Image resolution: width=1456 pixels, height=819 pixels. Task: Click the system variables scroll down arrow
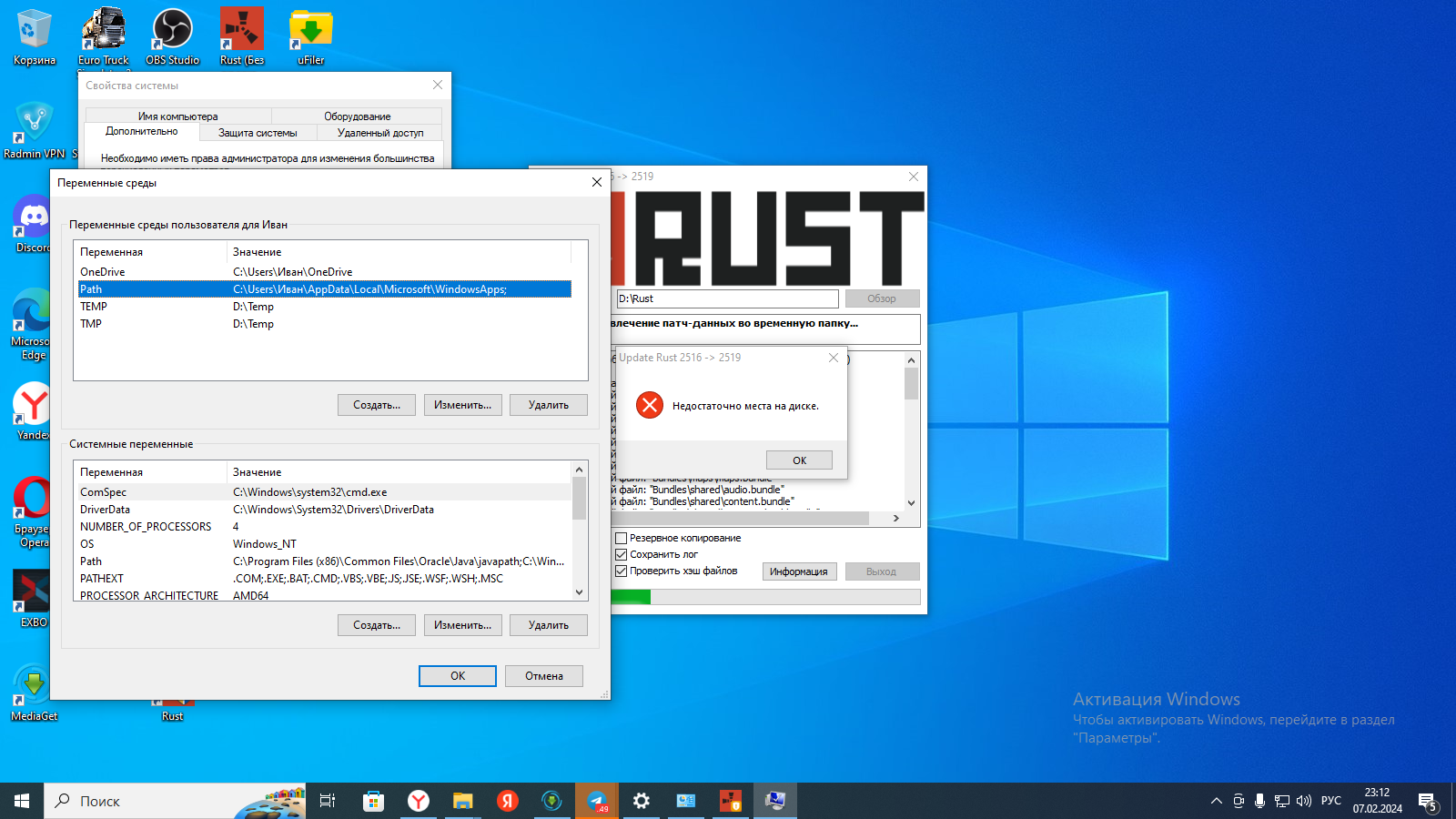[x=580, y=592]
